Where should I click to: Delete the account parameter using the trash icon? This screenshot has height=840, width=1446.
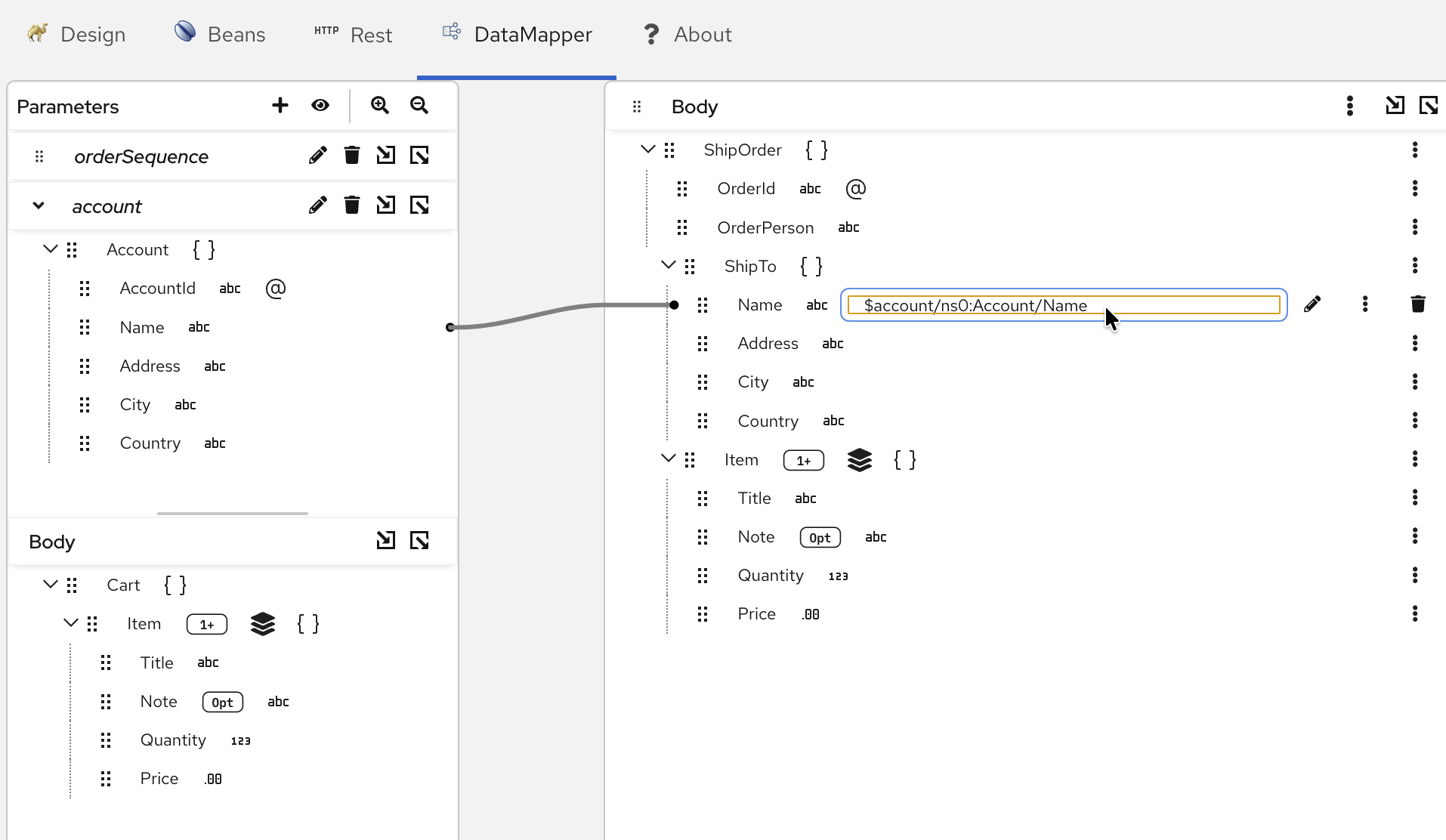351,205
